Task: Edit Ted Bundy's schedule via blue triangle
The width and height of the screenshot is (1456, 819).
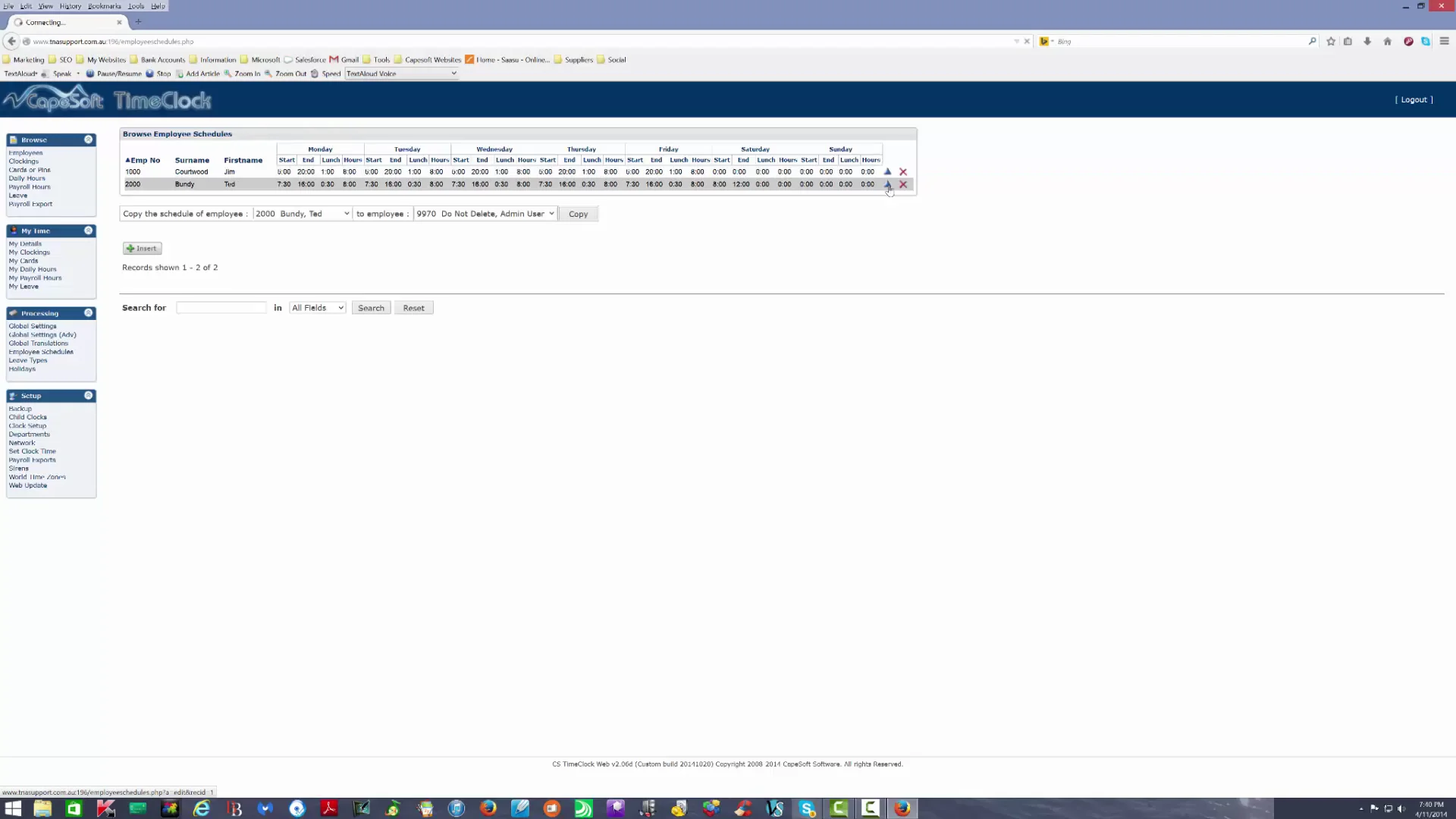Action: coord(887,184)
